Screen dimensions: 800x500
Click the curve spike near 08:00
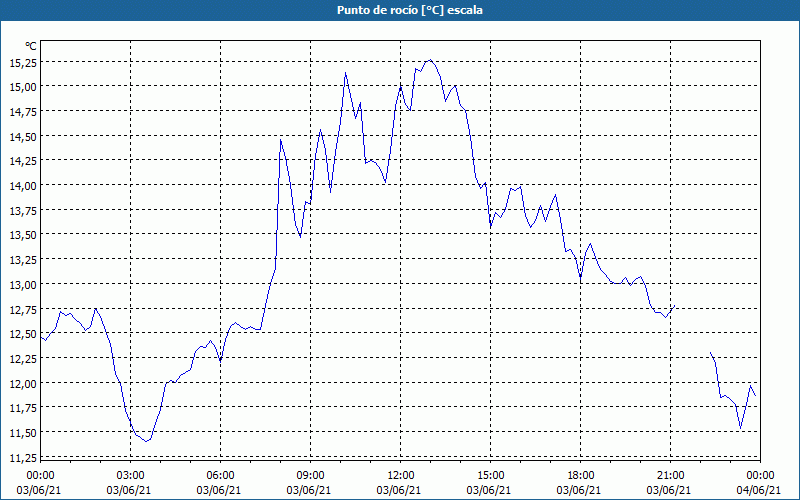(x=281, y=139)
